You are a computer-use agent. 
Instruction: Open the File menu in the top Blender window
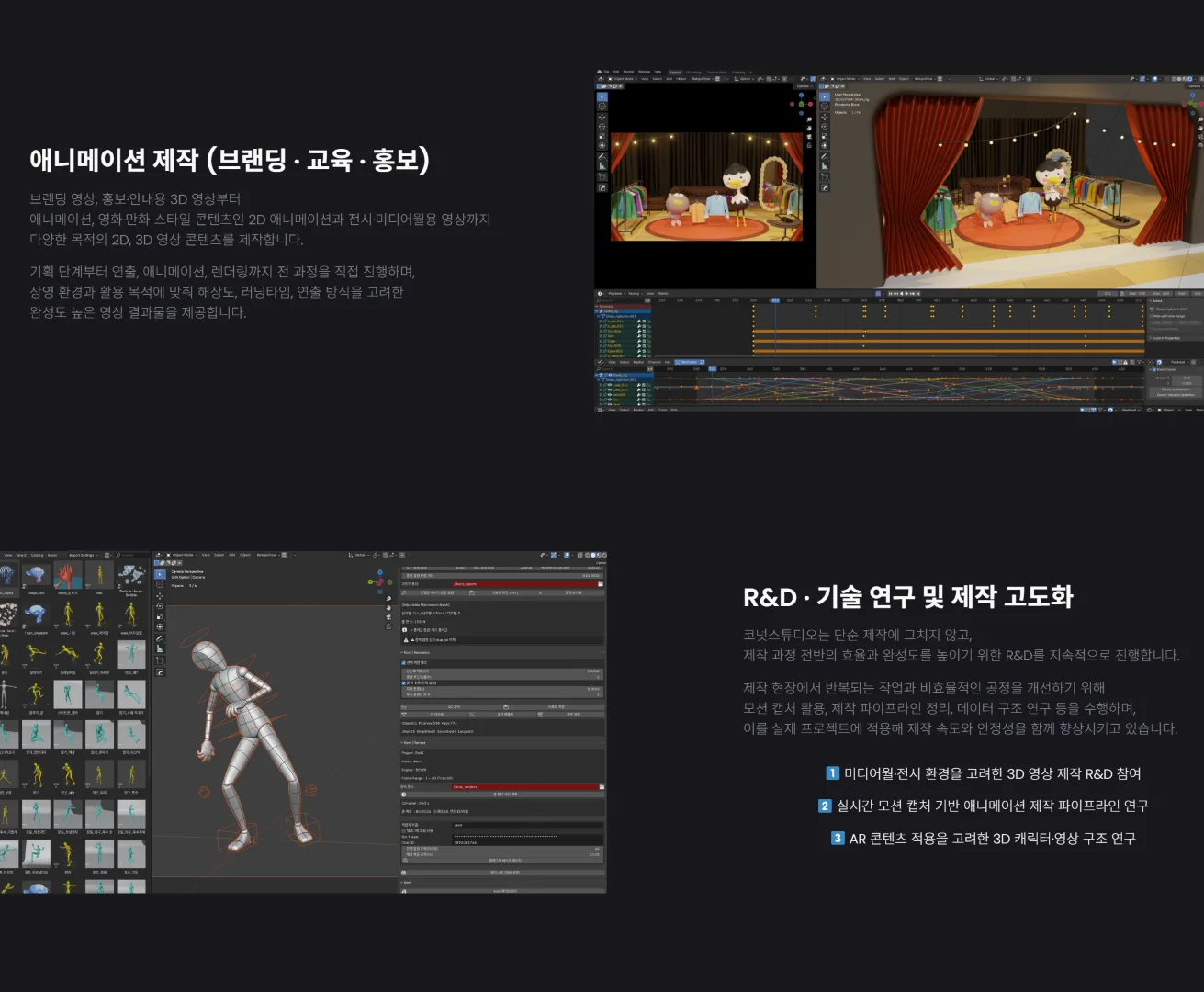tap(606, 72)
